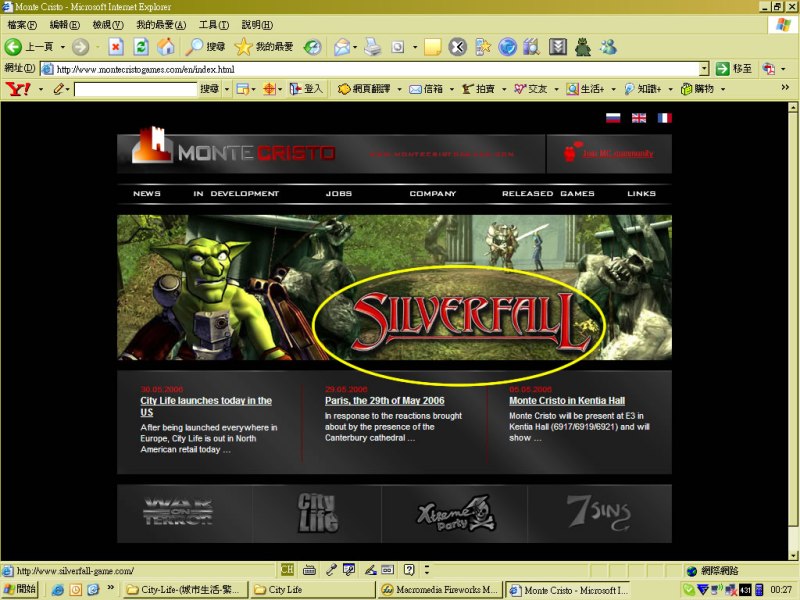This screenshot has height=600, width=800.
Task: Click the CH input language indicator
Action: pos(287,570)
